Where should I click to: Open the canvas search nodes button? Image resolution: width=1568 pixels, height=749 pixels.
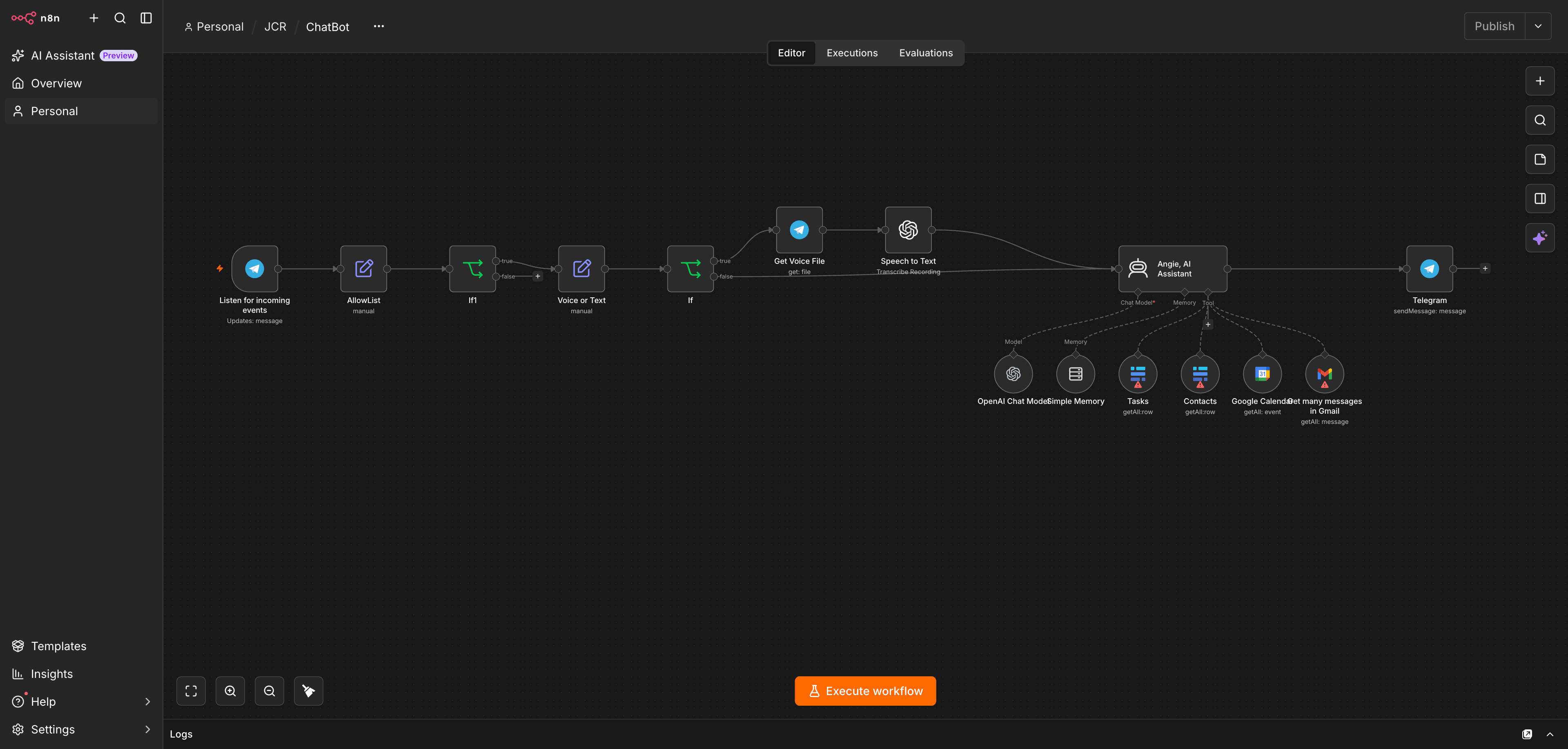tap(1540, 120)
